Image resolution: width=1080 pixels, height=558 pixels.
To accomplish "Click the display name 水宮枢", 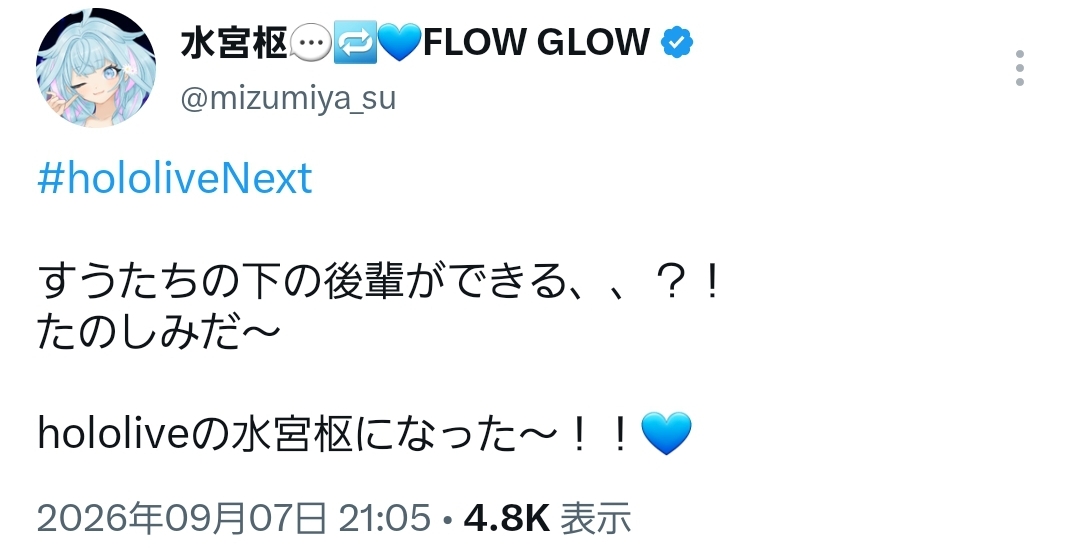I will (234, 43).
